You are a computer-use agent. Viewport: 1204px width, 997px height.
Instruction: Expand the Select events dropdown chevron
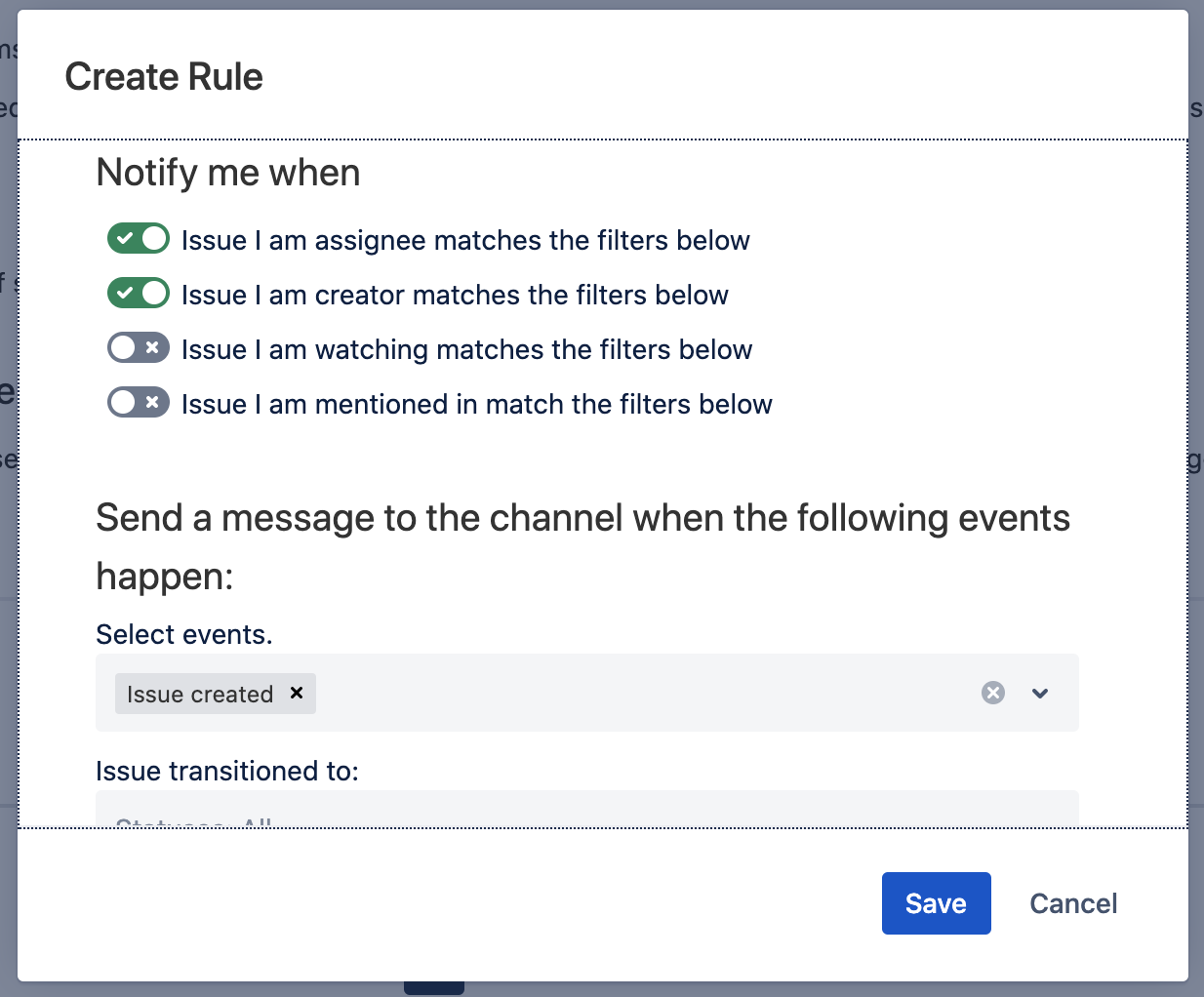click(1039, 693)
